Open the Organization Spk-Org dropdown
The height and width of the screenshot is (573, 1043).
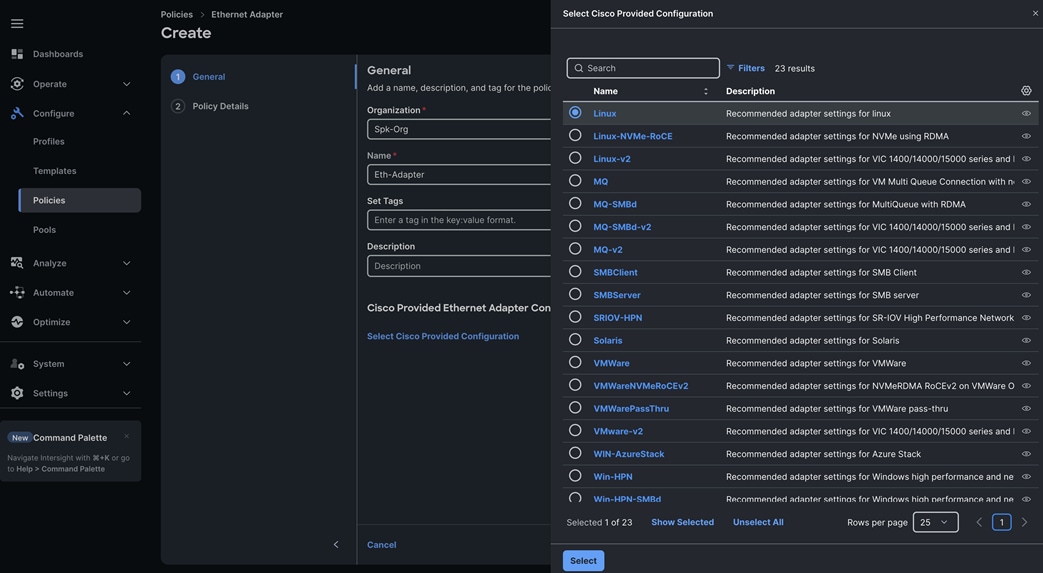(459, 129)
